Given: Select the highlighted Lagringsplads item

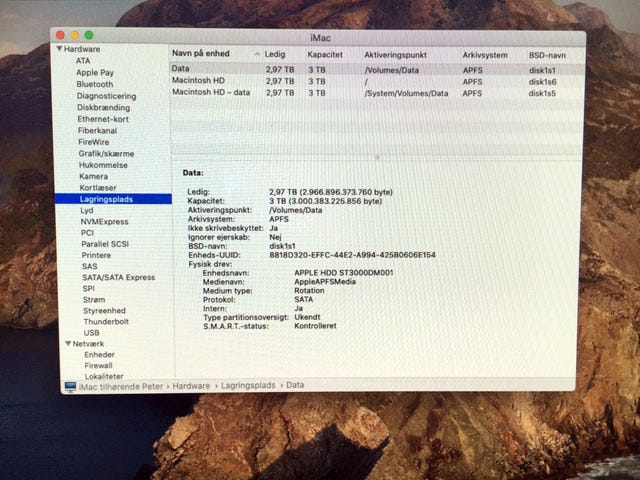Looking at the screenshot, I should [x=113, y=199].
